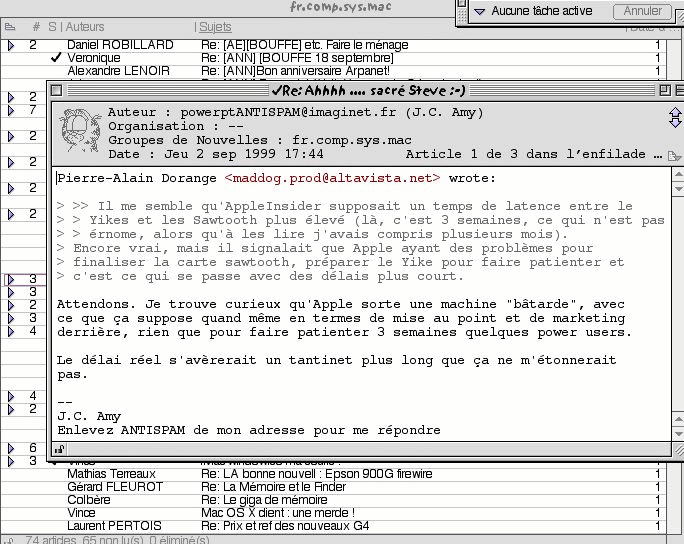
Task: Sort threads by the Auteurs column header
Action: 85,27
